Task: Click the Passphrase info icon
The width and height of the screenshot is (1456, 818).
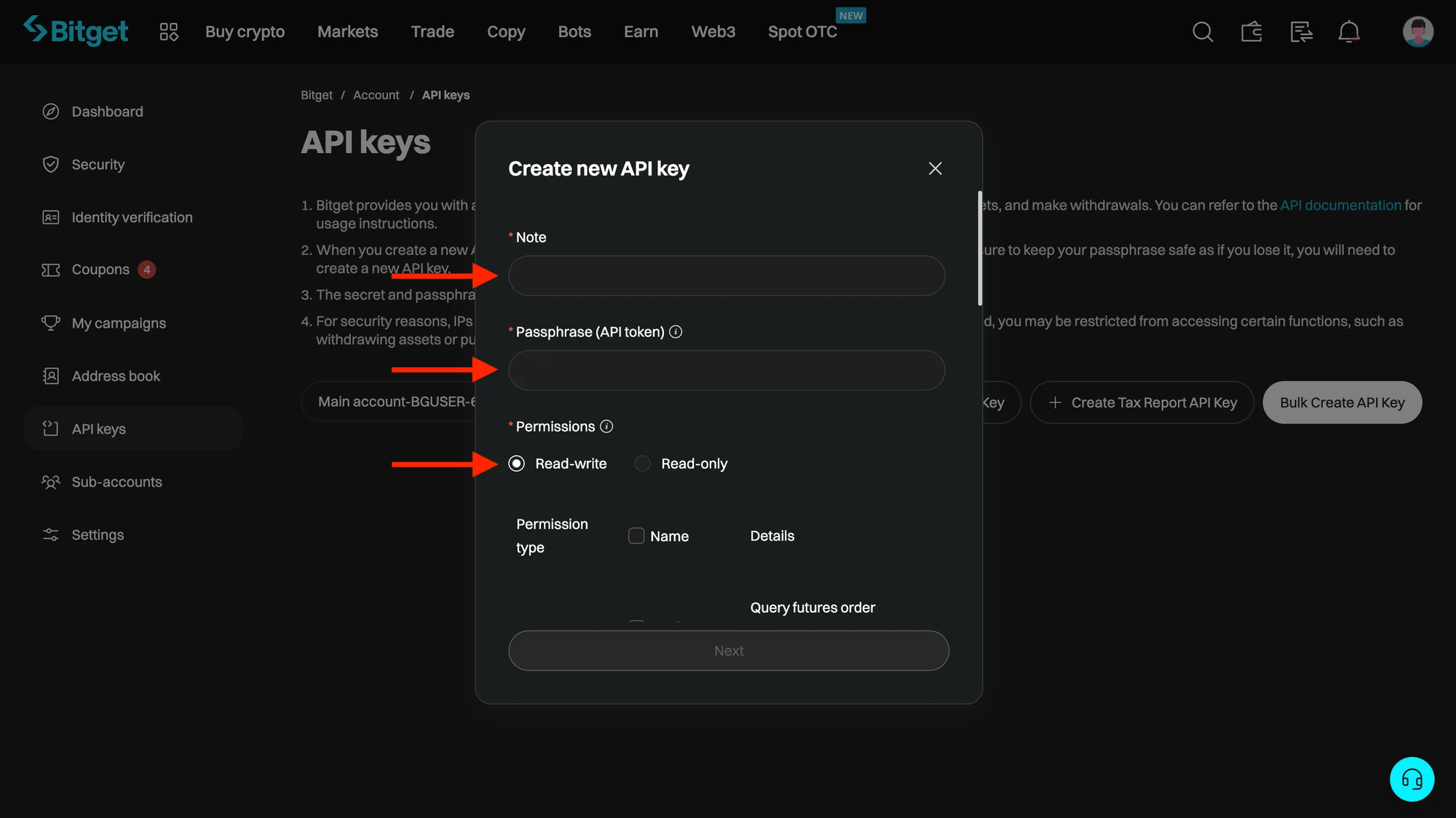Action: (676, 332)
